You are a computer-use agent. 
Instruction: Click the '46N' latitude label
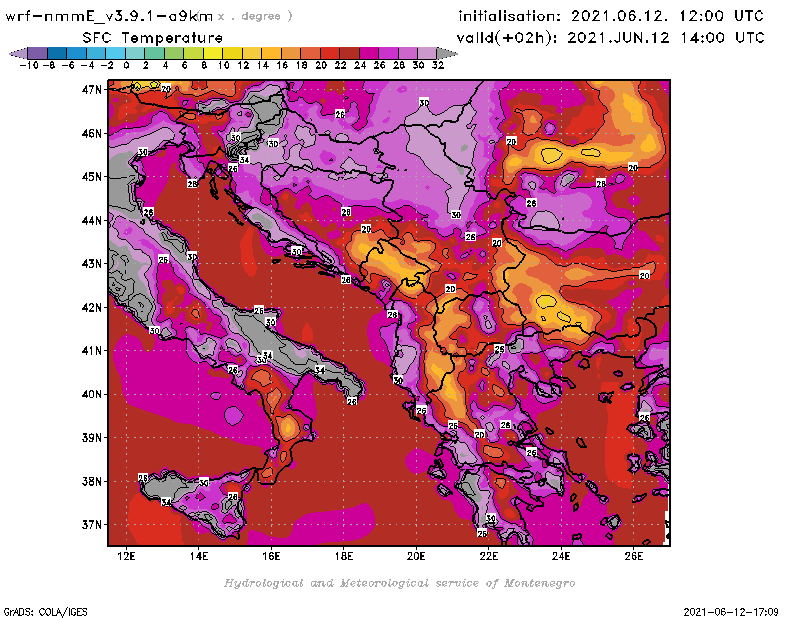pos(92,133)
